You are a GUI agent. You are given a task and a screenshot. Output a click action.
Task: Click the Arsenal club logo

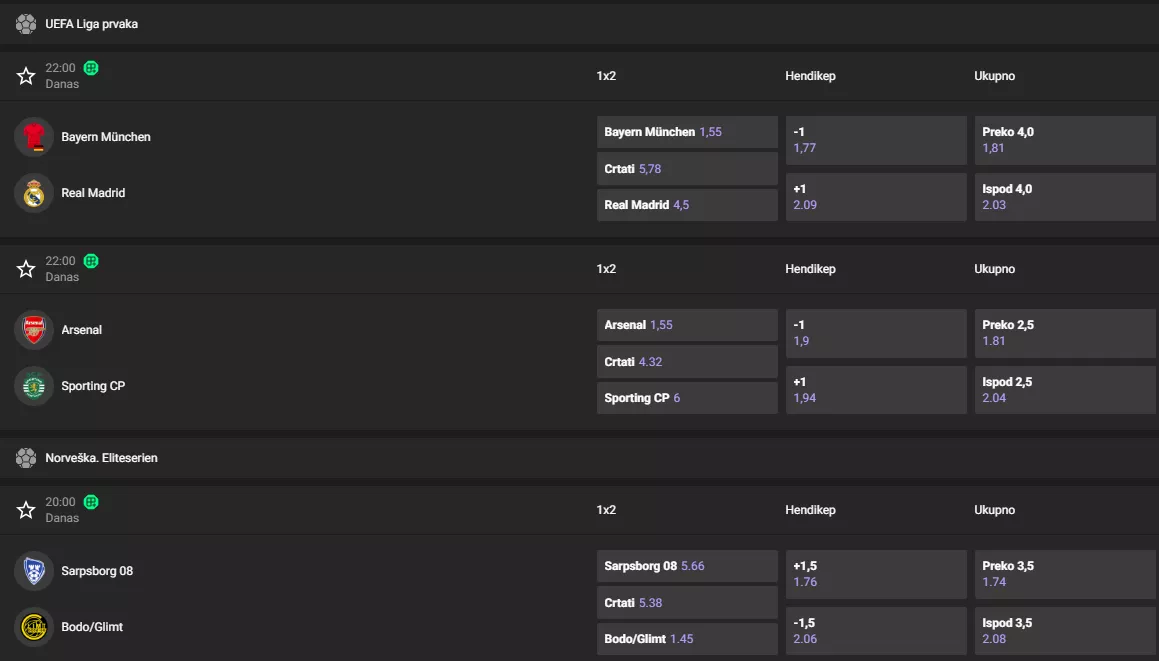[x=34, y=330]
